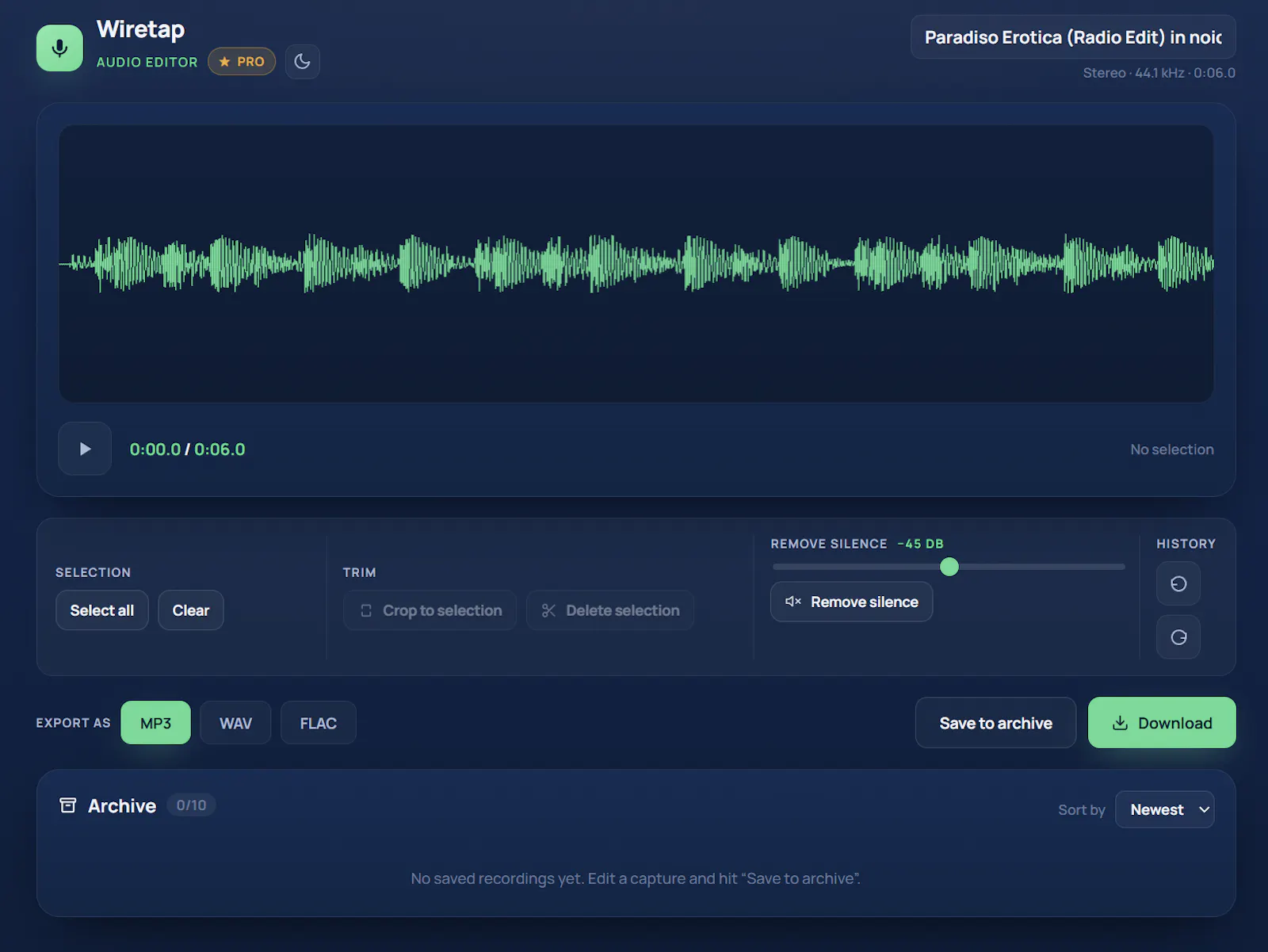The width and height of the screenshot is (1268, 952).
Task: Play the audio recording
Action: click(85, 449)
